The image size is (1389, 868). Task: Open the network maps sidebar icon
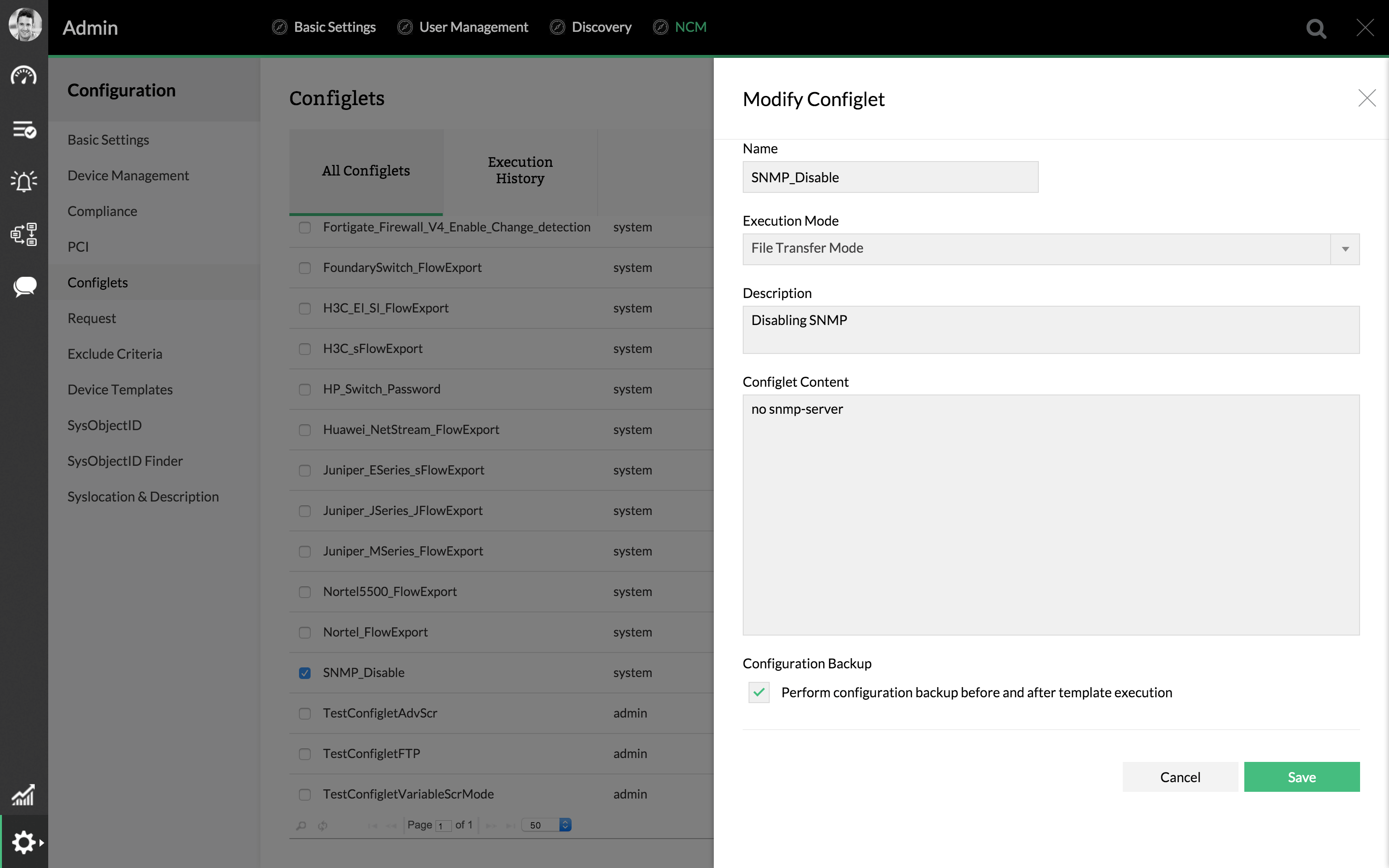click(x=24, y=234)
